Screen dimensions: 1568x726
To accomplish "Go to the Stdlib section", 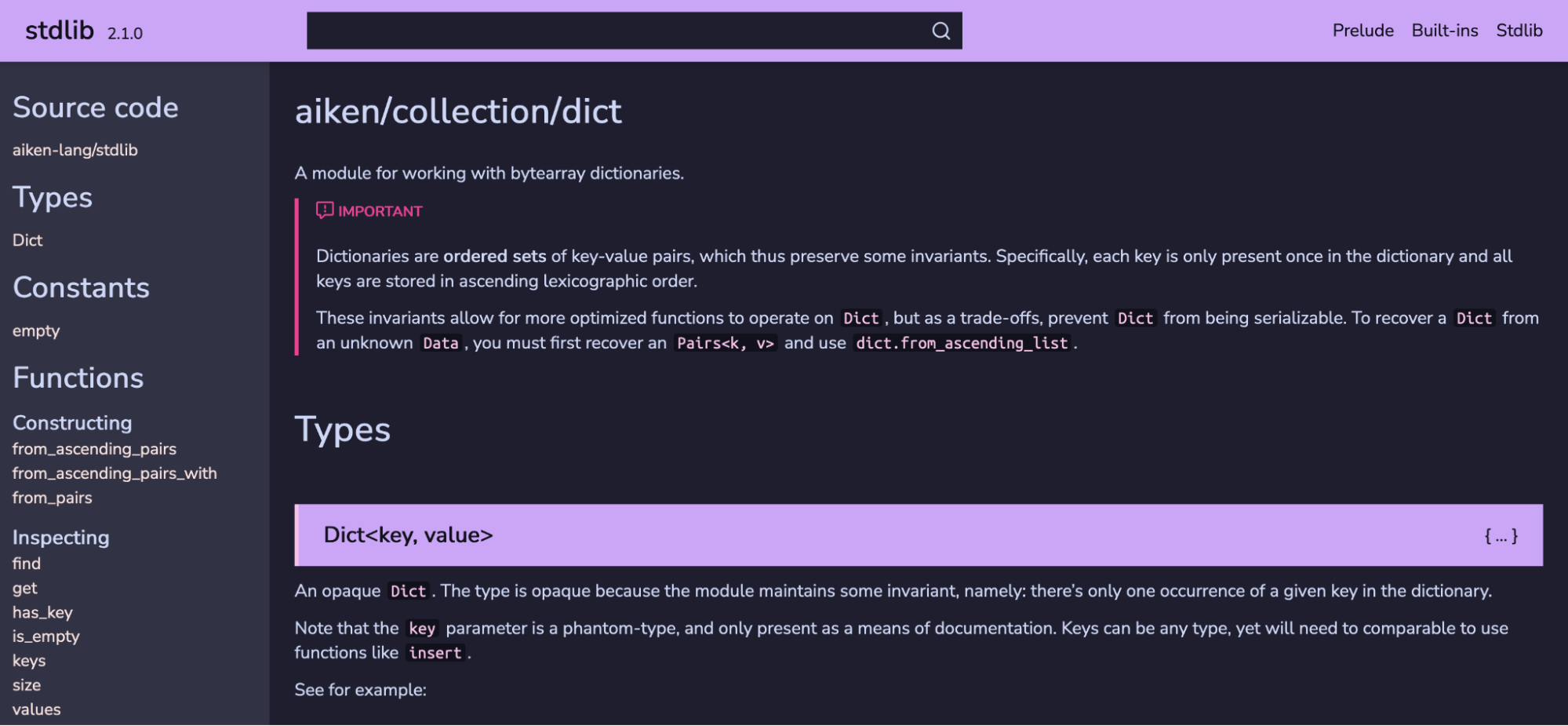I will pyautogui.click(x=1519, y=31).
